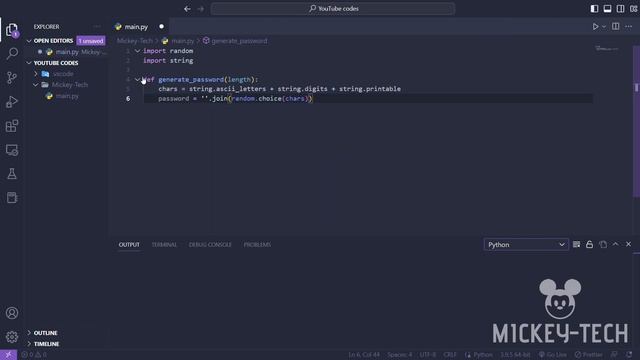Click the editor minimap
Screen dimensions: 640x360
(x=607, y=49)
